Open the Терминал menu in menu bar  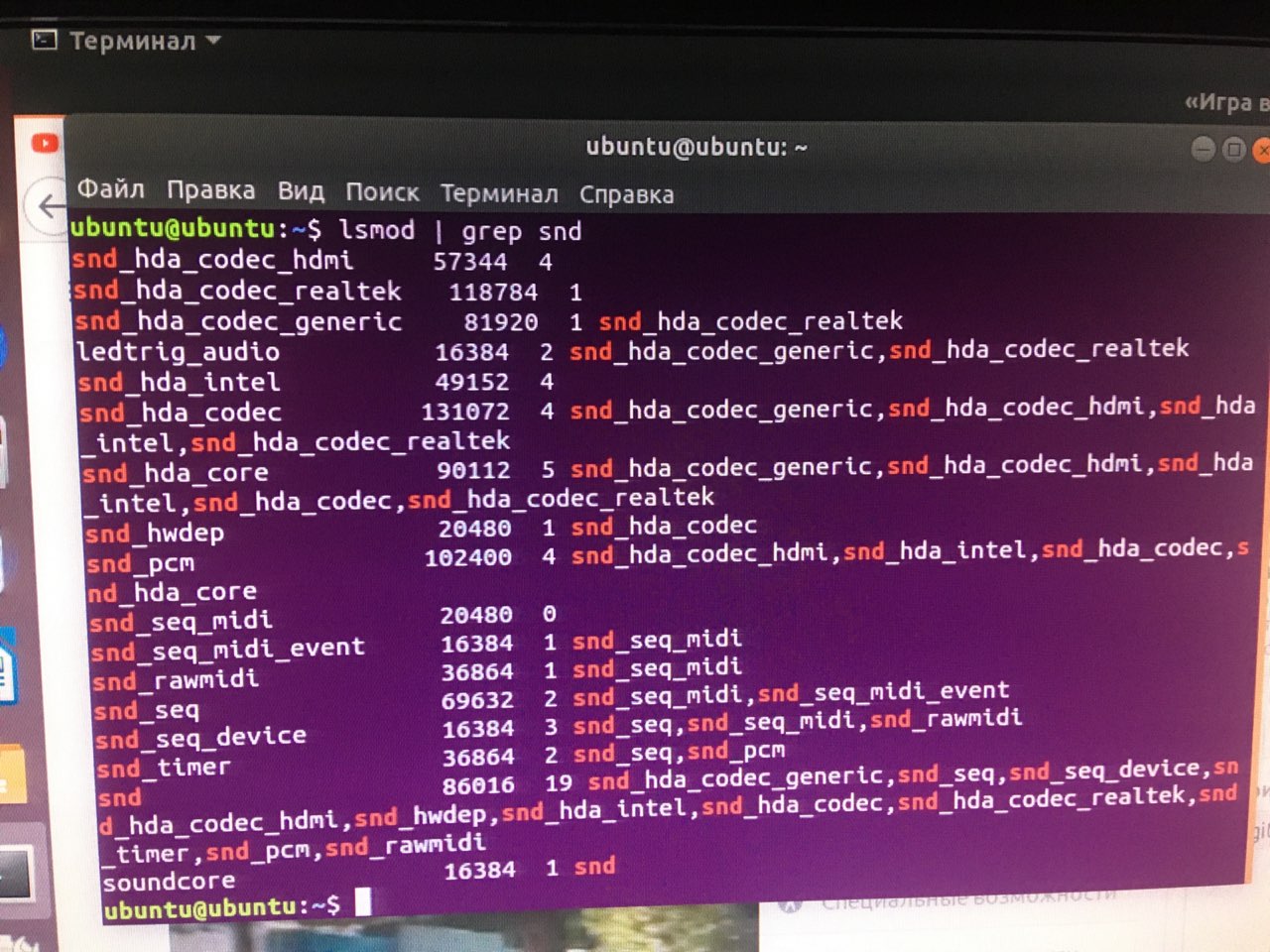(499, 193)
